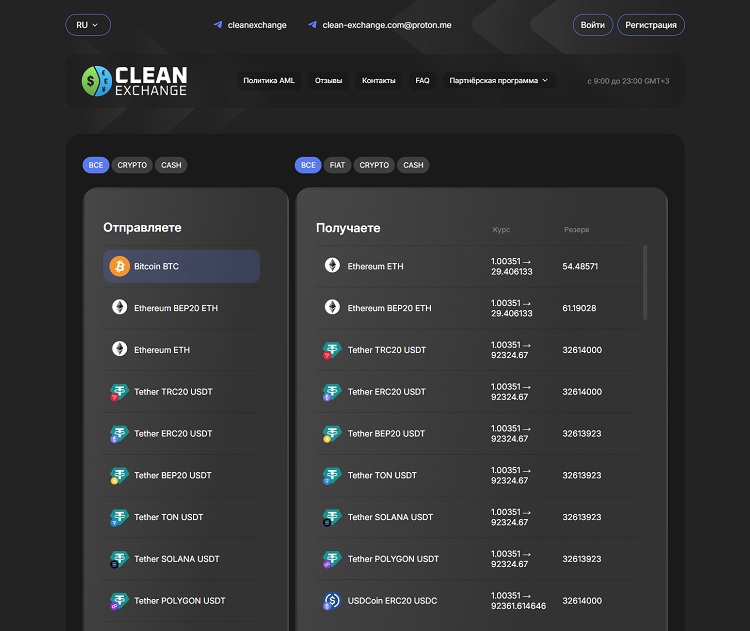Click USDCoin ERC20 USDC icon in receive list

coord(331,601)
